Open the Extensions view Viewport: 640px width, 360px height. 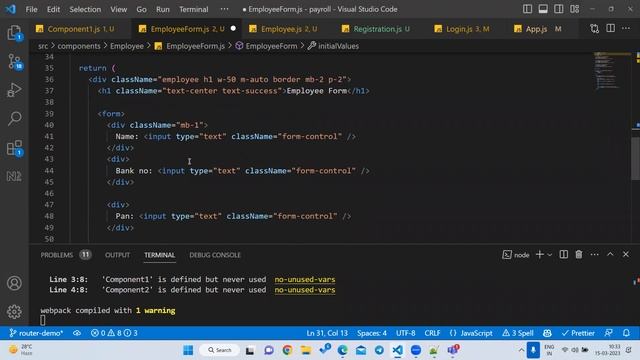(x=14, y=148)
